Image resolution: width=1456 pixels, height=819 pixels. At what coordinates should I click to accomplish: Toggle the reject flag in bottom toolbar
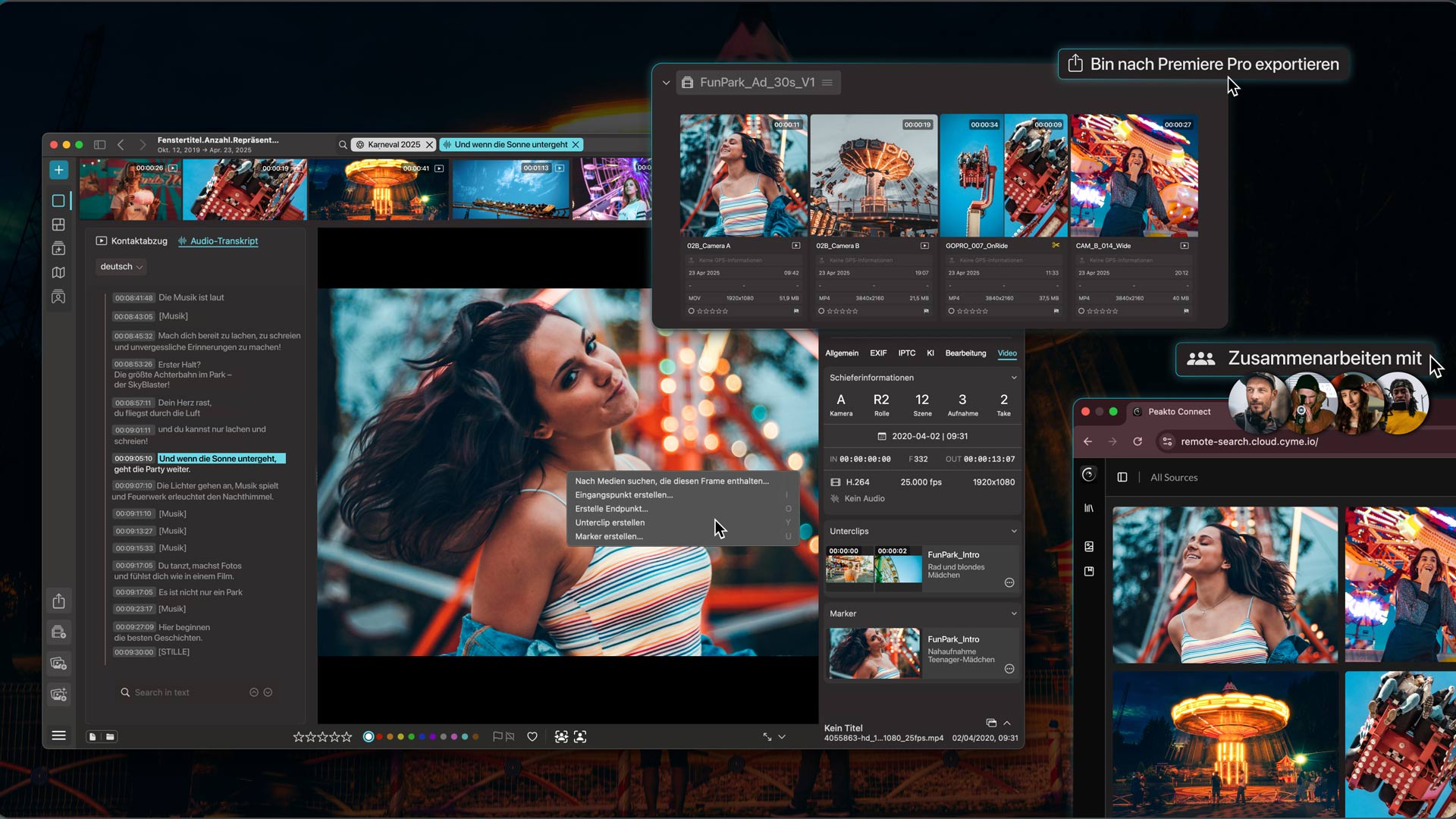coord(510,736)
